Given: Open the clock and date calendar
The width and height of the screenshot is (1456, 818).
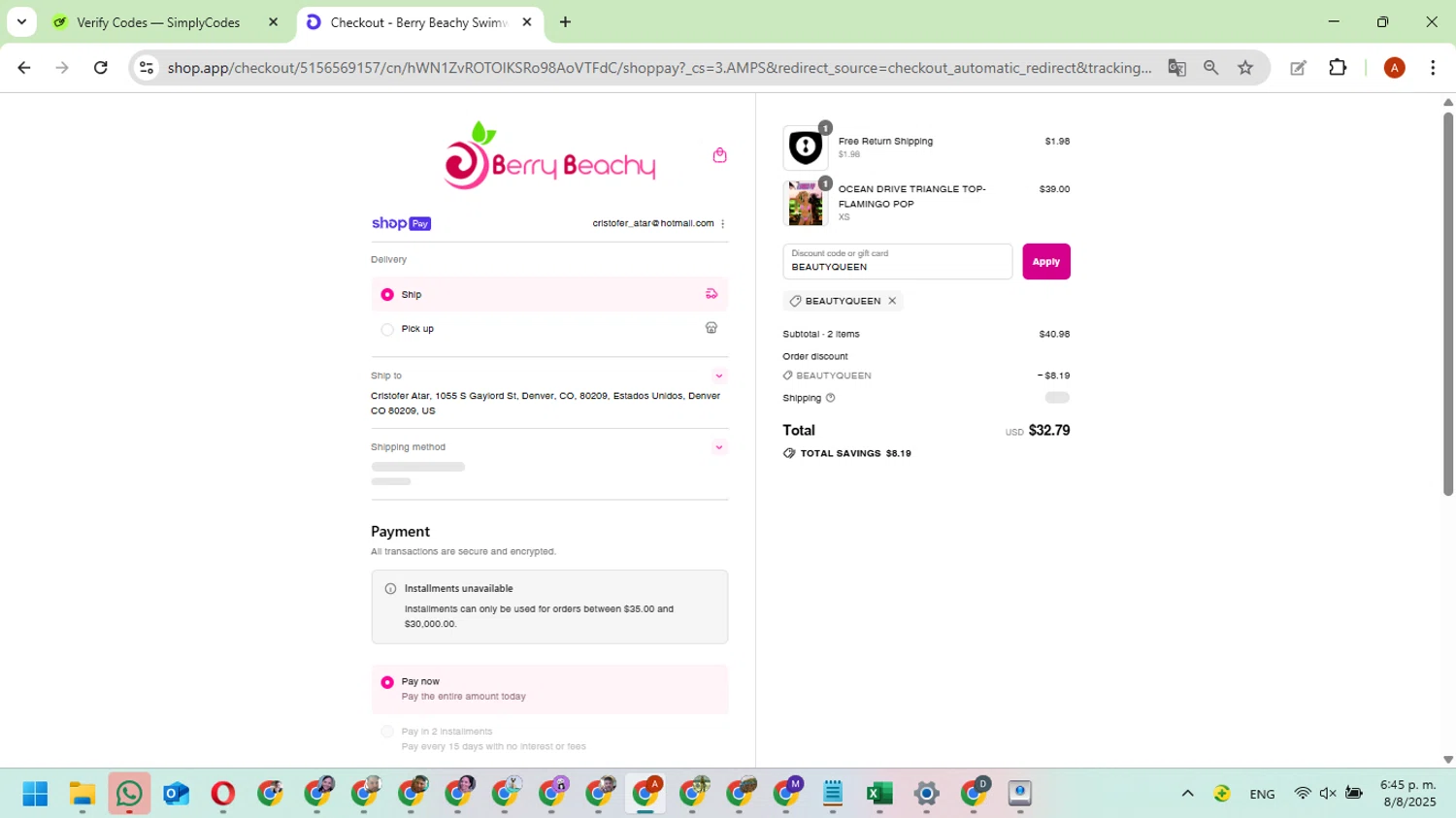Looking at the screenshot, I should click(x=1407, y=794).
